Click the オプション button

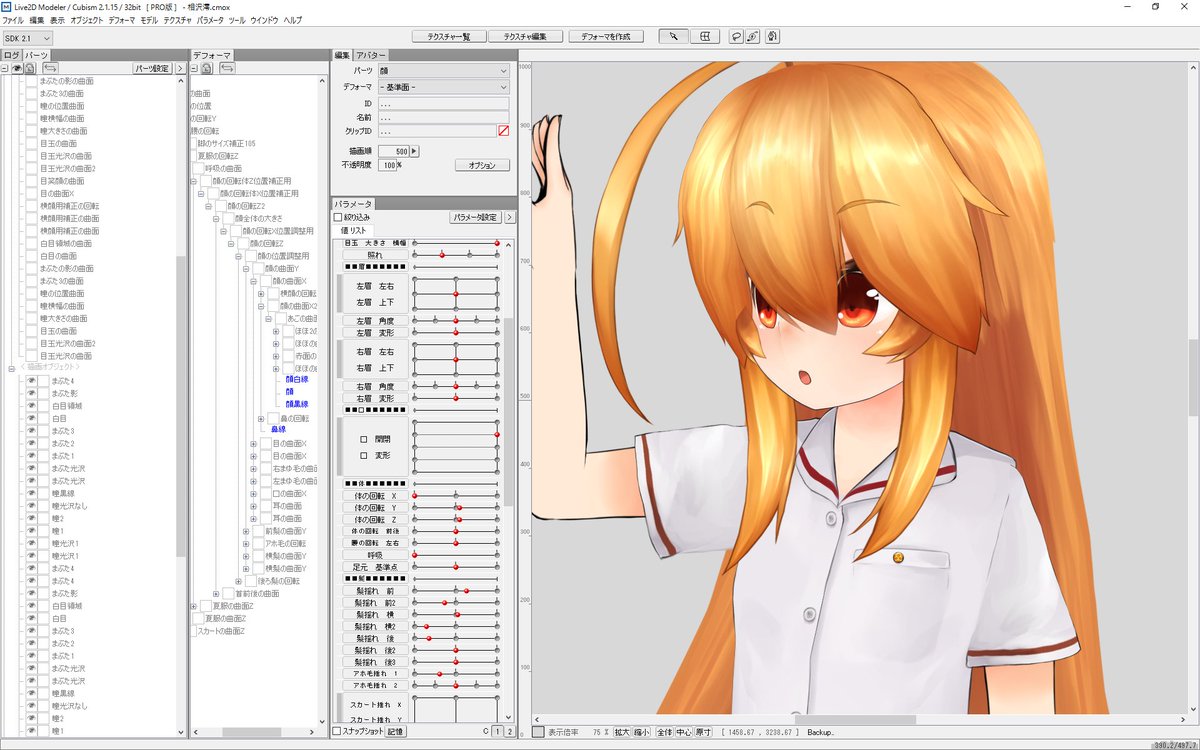483,165
